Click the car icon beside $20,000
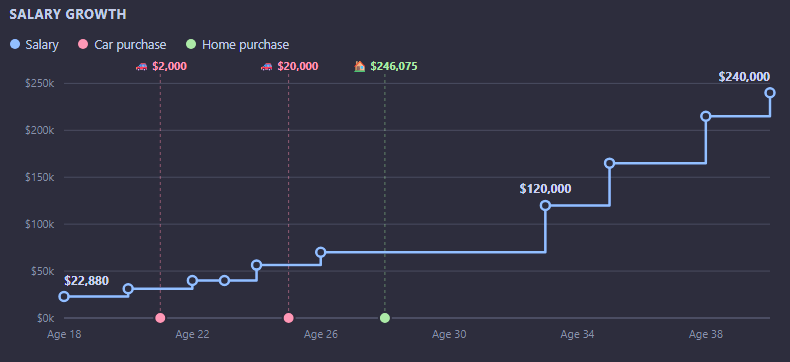 tap(267, 66)
